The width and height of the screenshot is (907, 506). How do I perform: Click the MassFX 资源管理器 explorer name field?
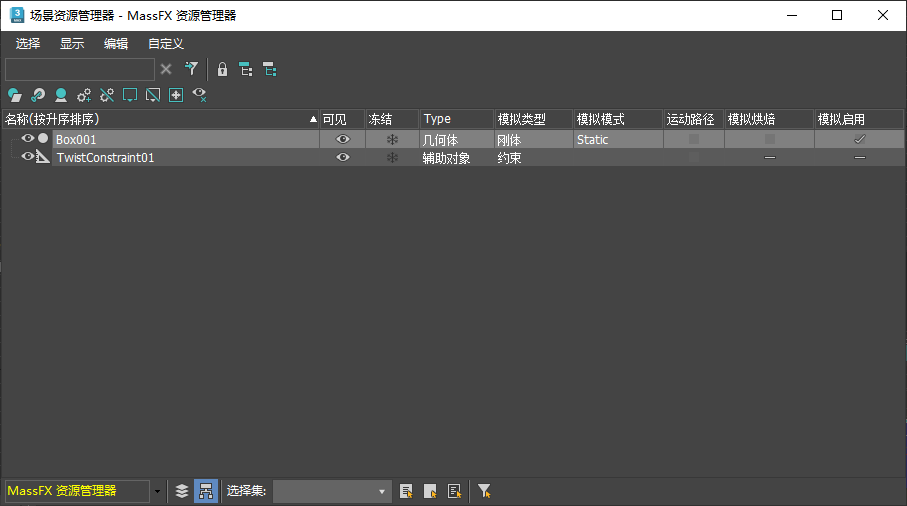(x=78, y=492)
